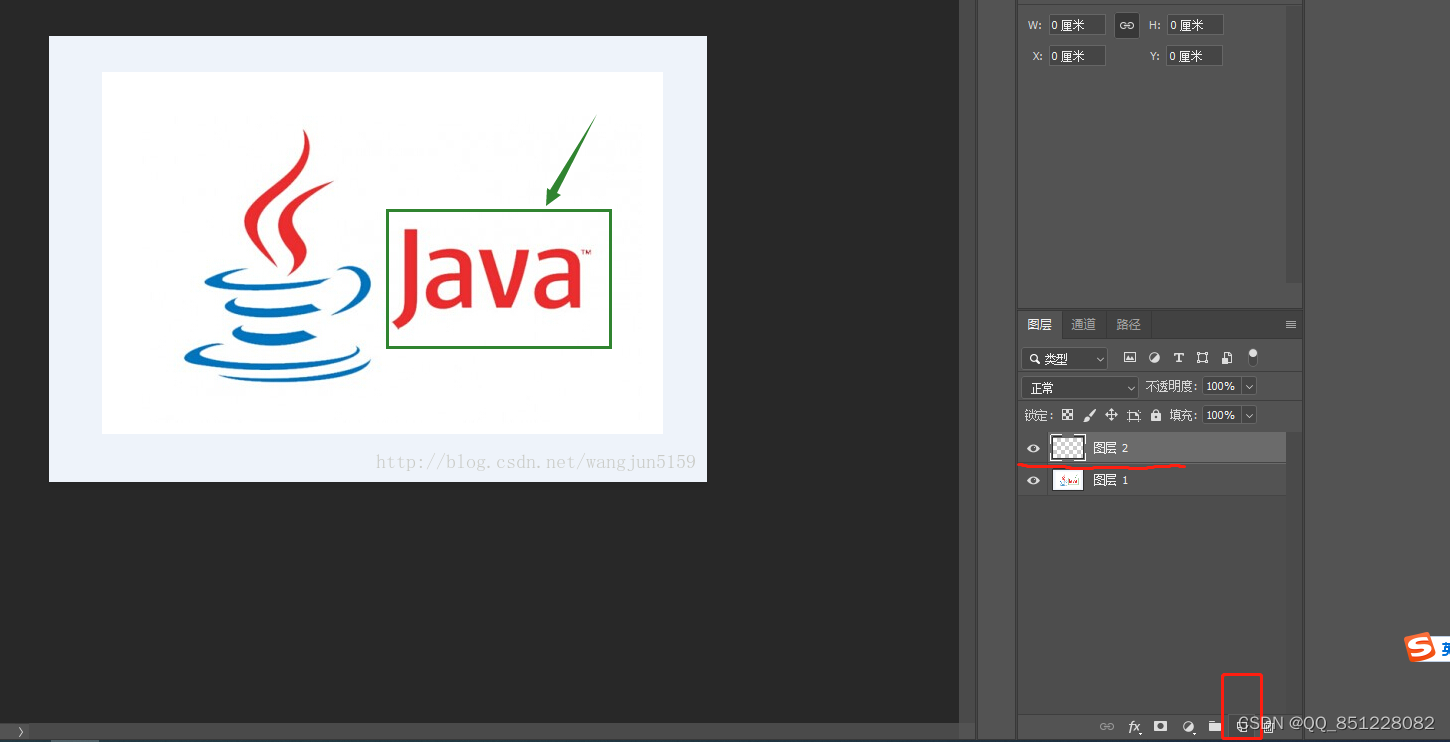Lock artboard nesting crop icon
Viewport: 1450px width, 742px height.
[x=1133, y=415]
